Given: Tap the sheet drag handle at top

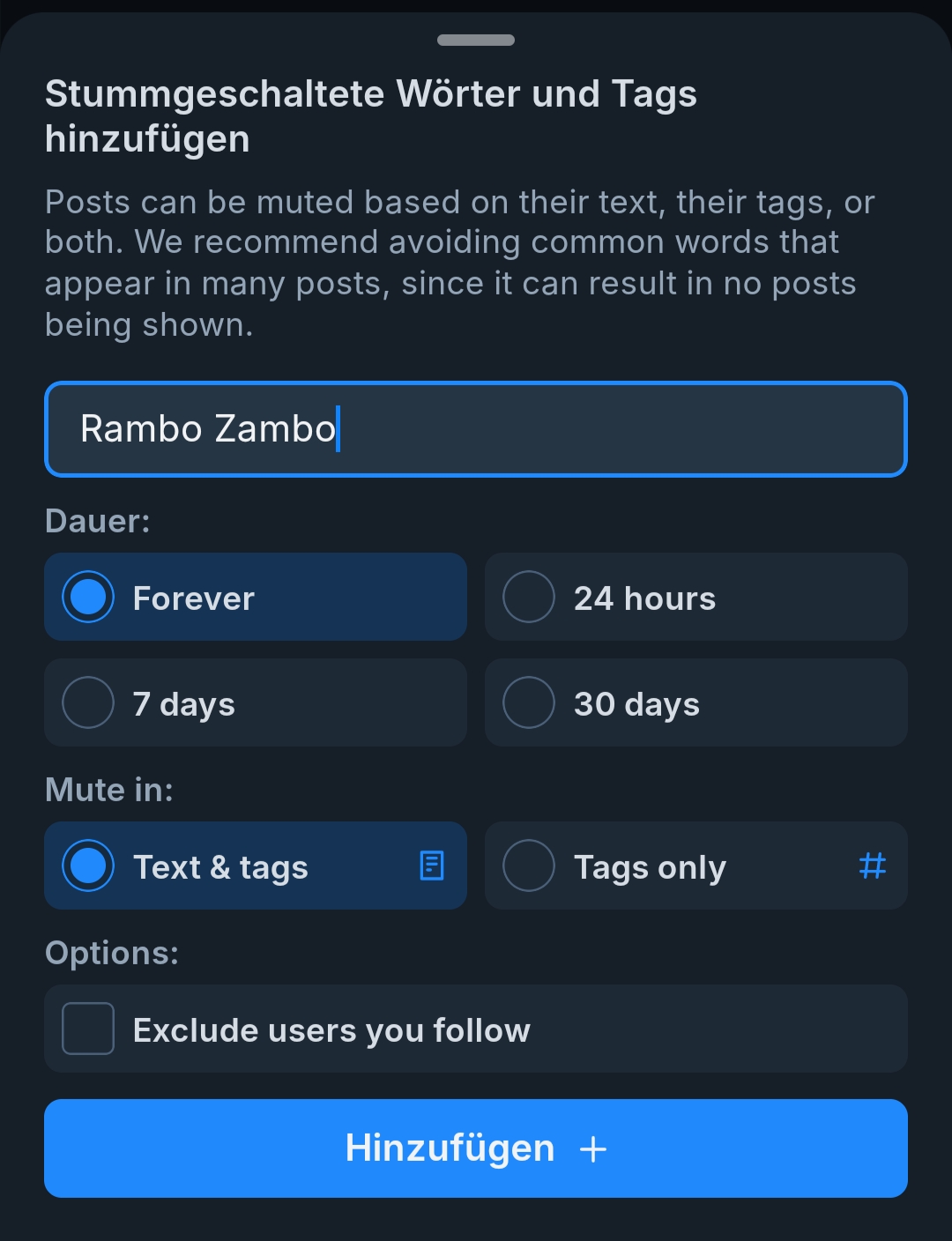Looking at the screenshot, I should (x=476, y=40).
